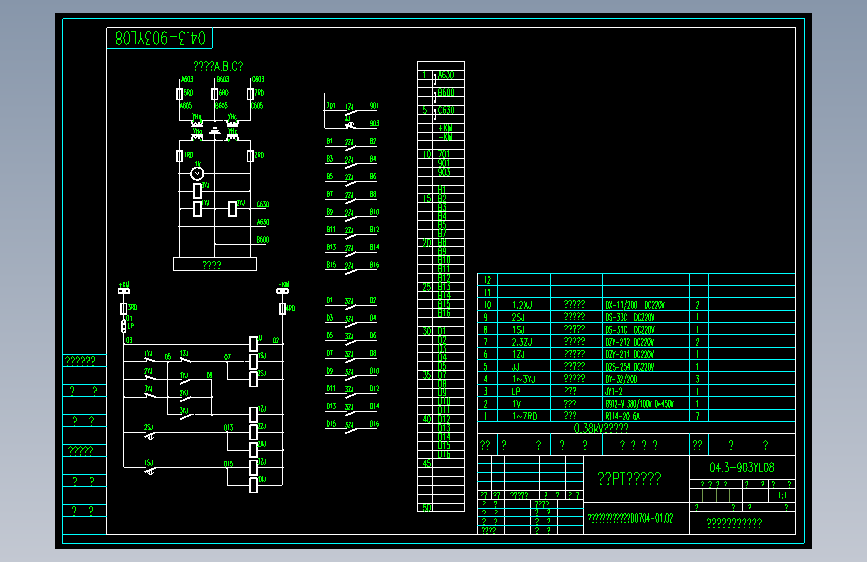Click the B16 contact terminal label

374,265
